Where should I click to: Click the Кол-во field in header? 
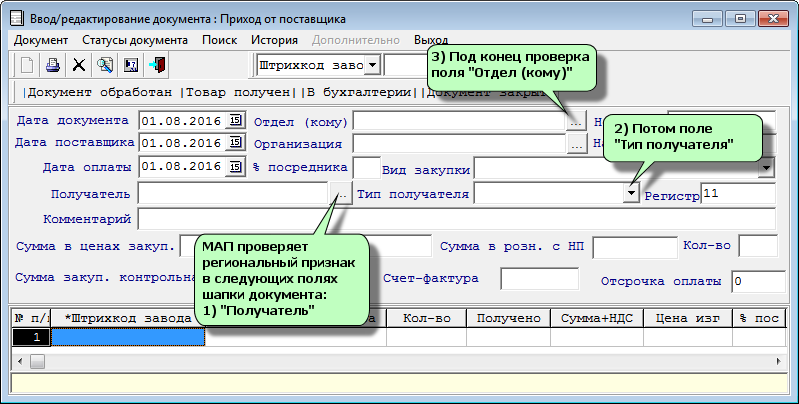tap(758, 246)
